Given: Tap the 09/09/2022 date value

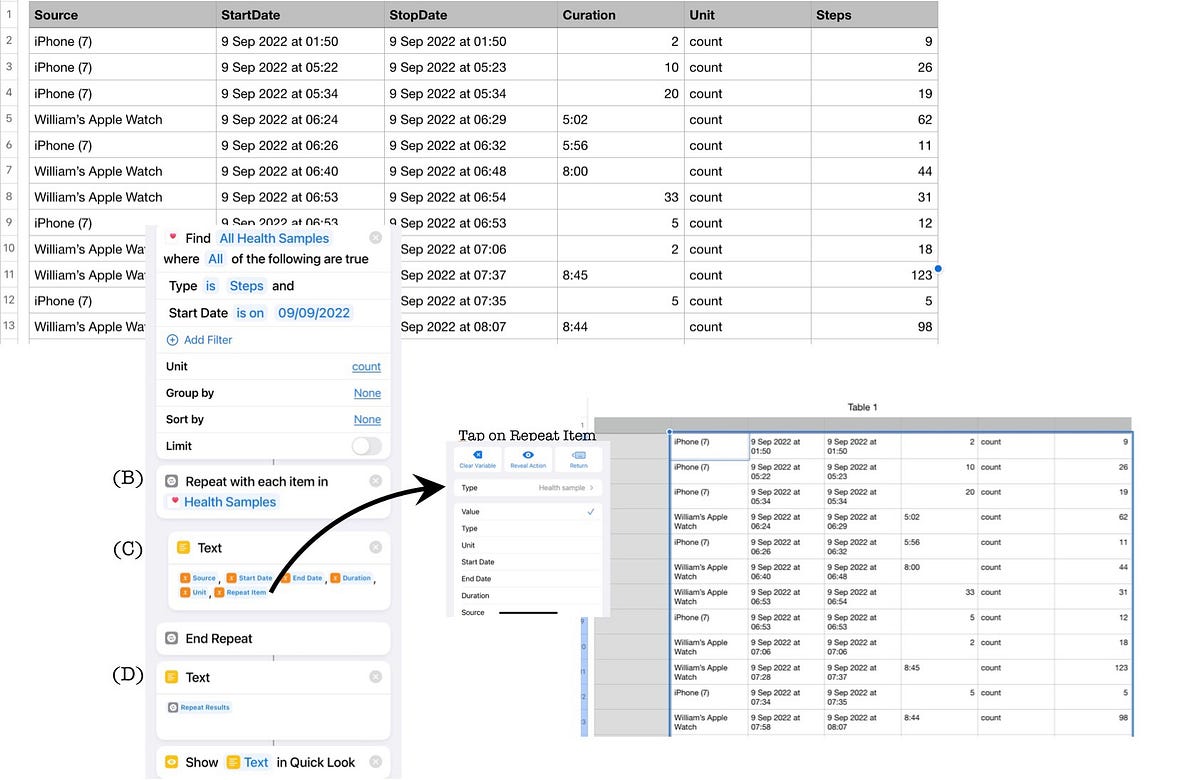Looking at the screenshot, I should click(313, 313).
